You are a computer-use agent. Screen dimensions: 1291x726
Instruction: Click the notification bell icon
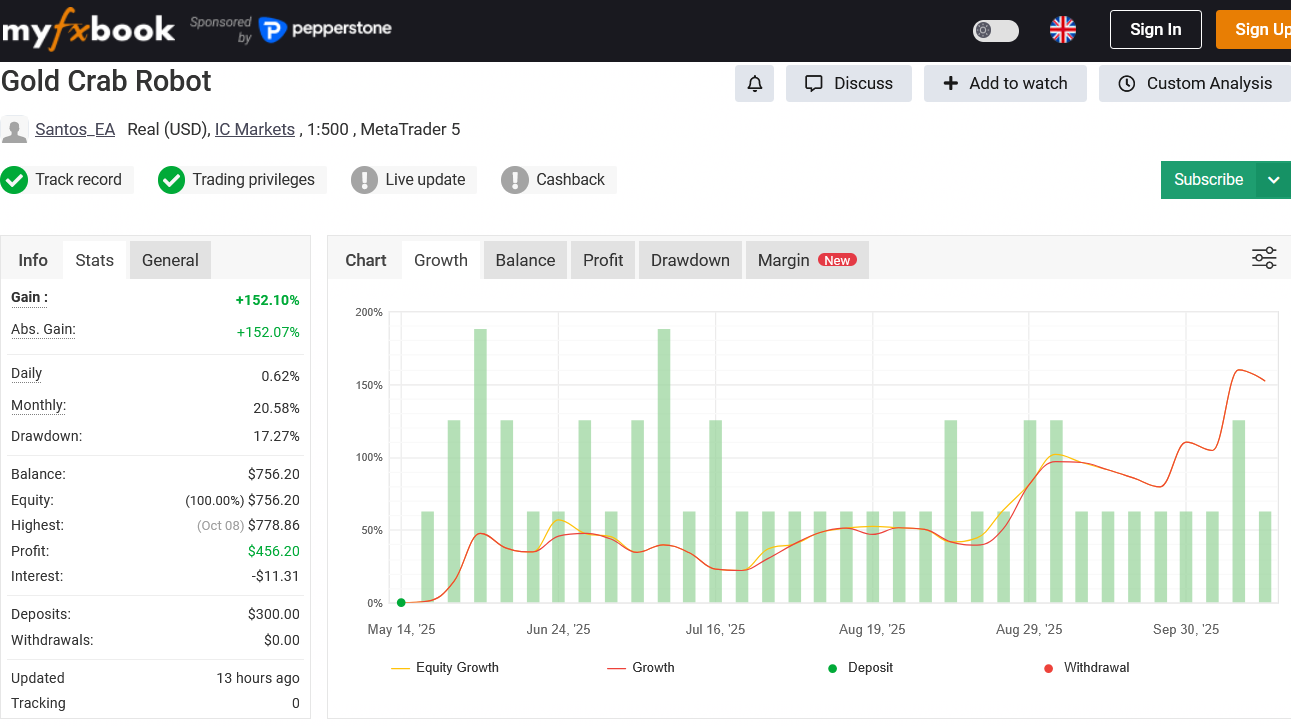click(755, 84)
